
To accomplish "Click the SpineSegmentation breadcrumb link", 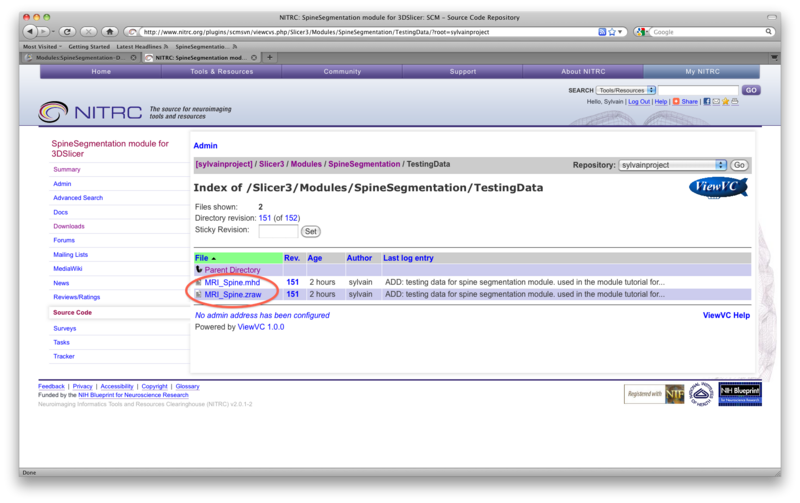I will (364, 164).
